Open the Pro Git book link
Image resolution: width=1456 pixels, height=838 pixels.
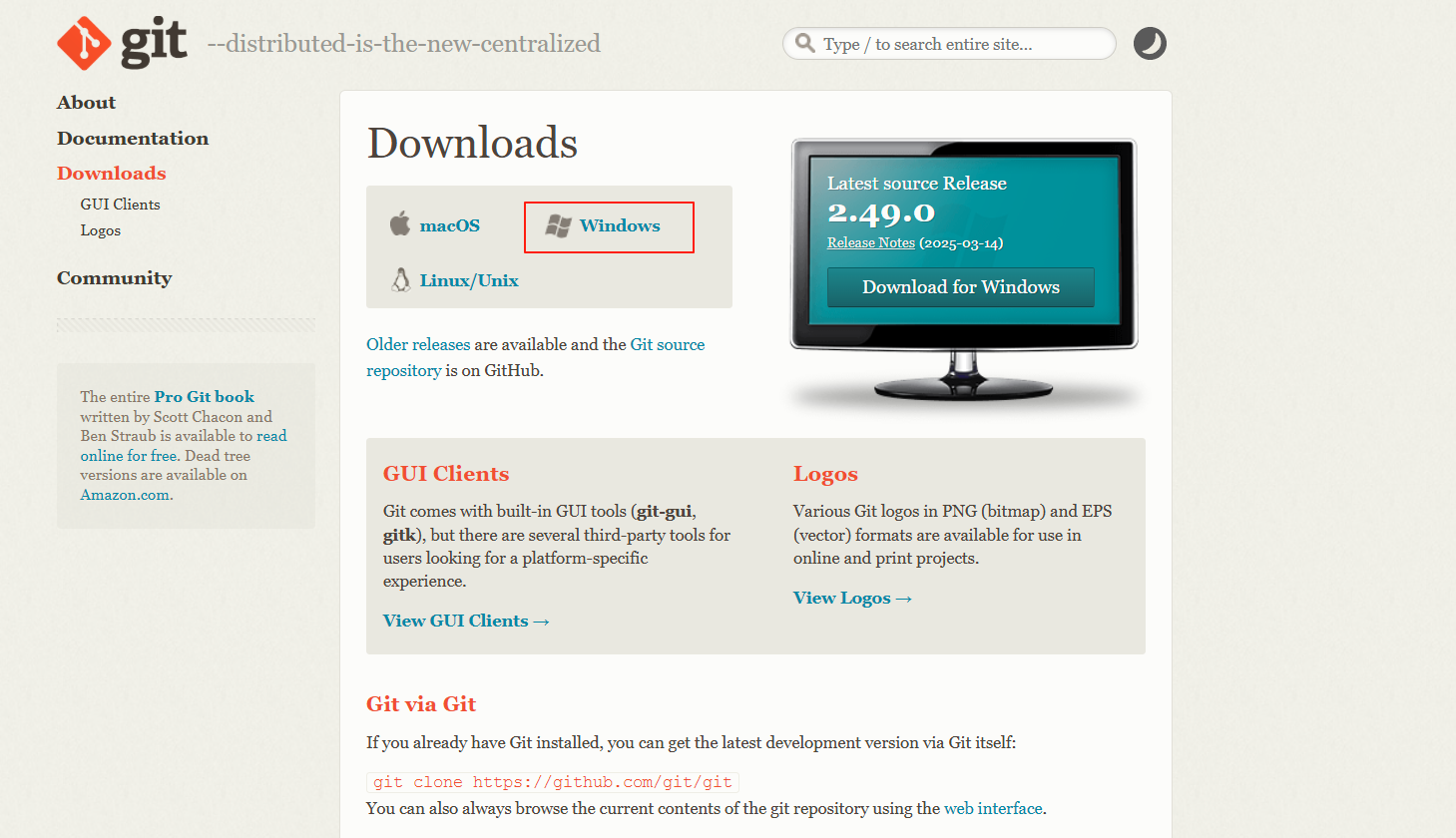point(205,397)
